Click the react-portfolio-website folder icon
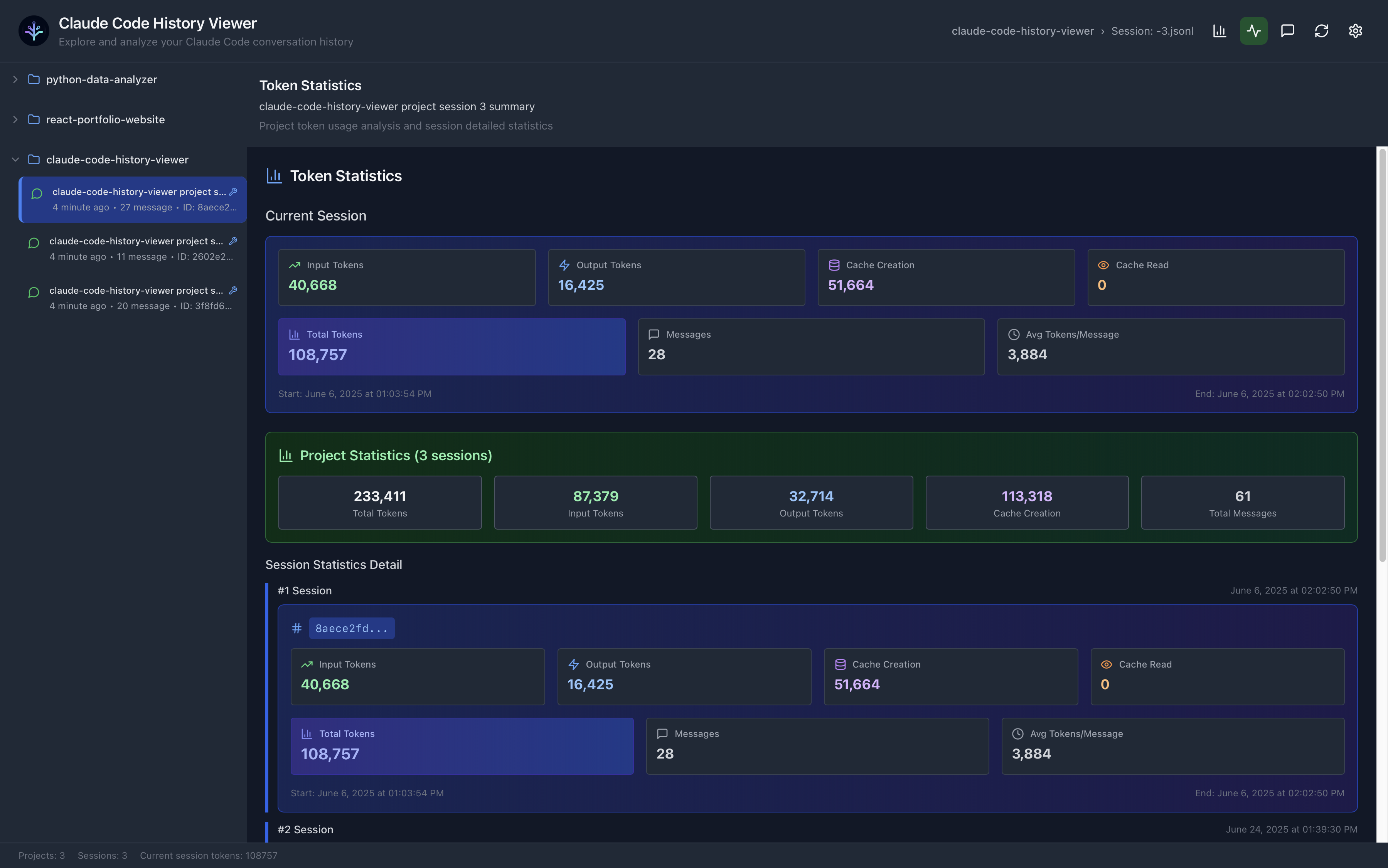Image resolution: width=1388 pixels, height=868 pixels. point(34,119)
